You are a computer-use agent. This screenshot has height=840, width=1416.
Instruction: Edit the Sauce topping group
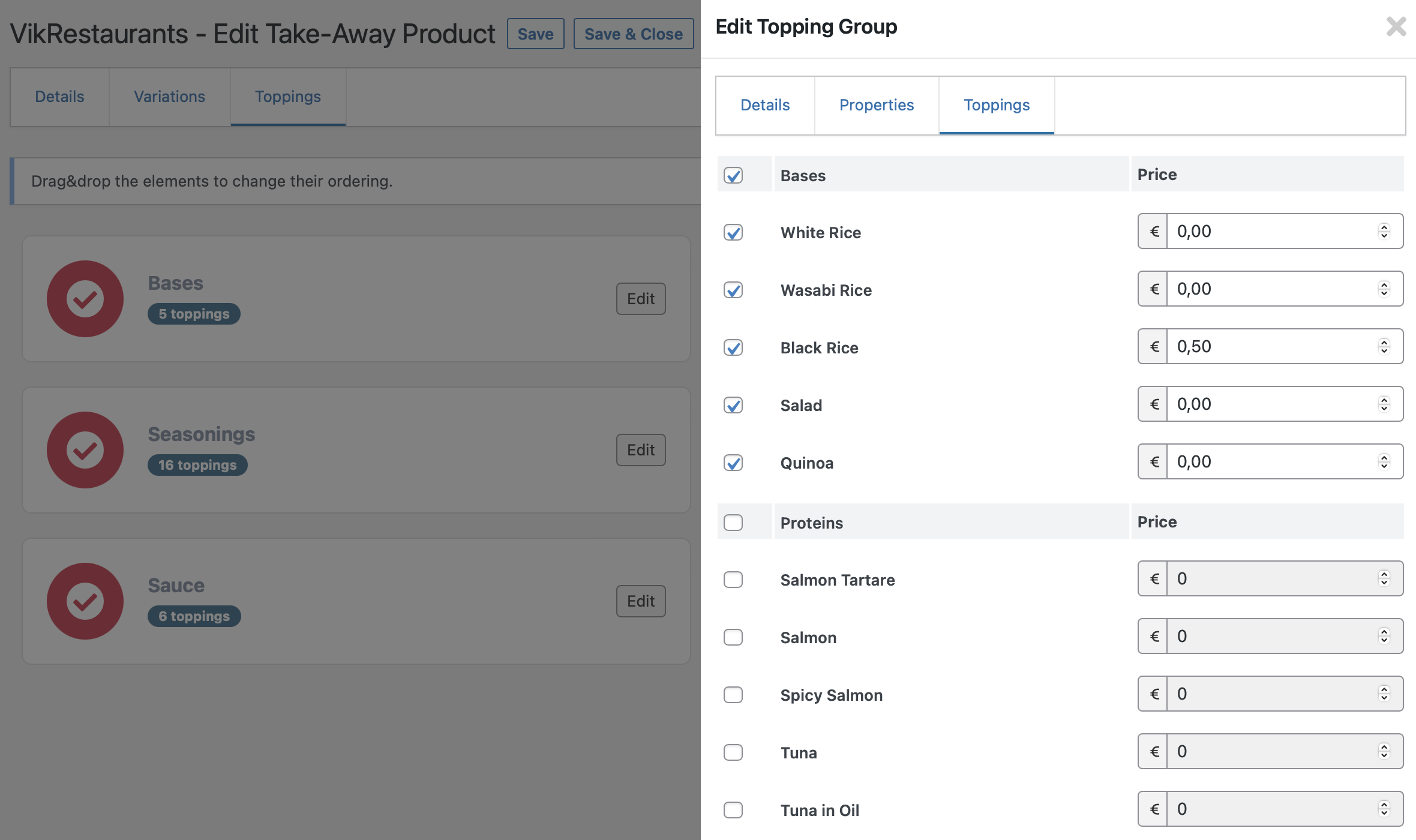click(x=641, y=601)
